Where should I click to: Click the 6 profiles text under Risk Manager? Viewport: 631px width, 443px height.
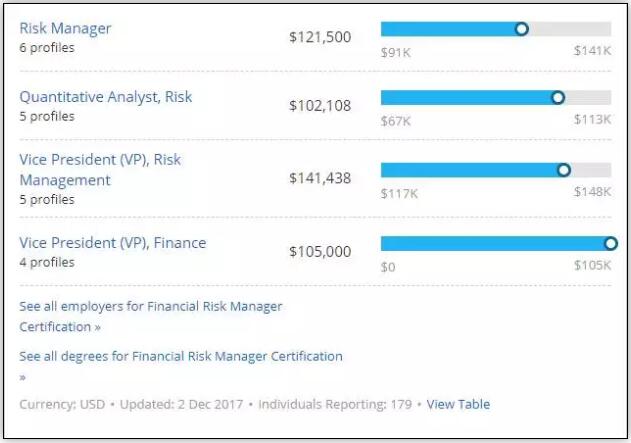coord(47,47)
